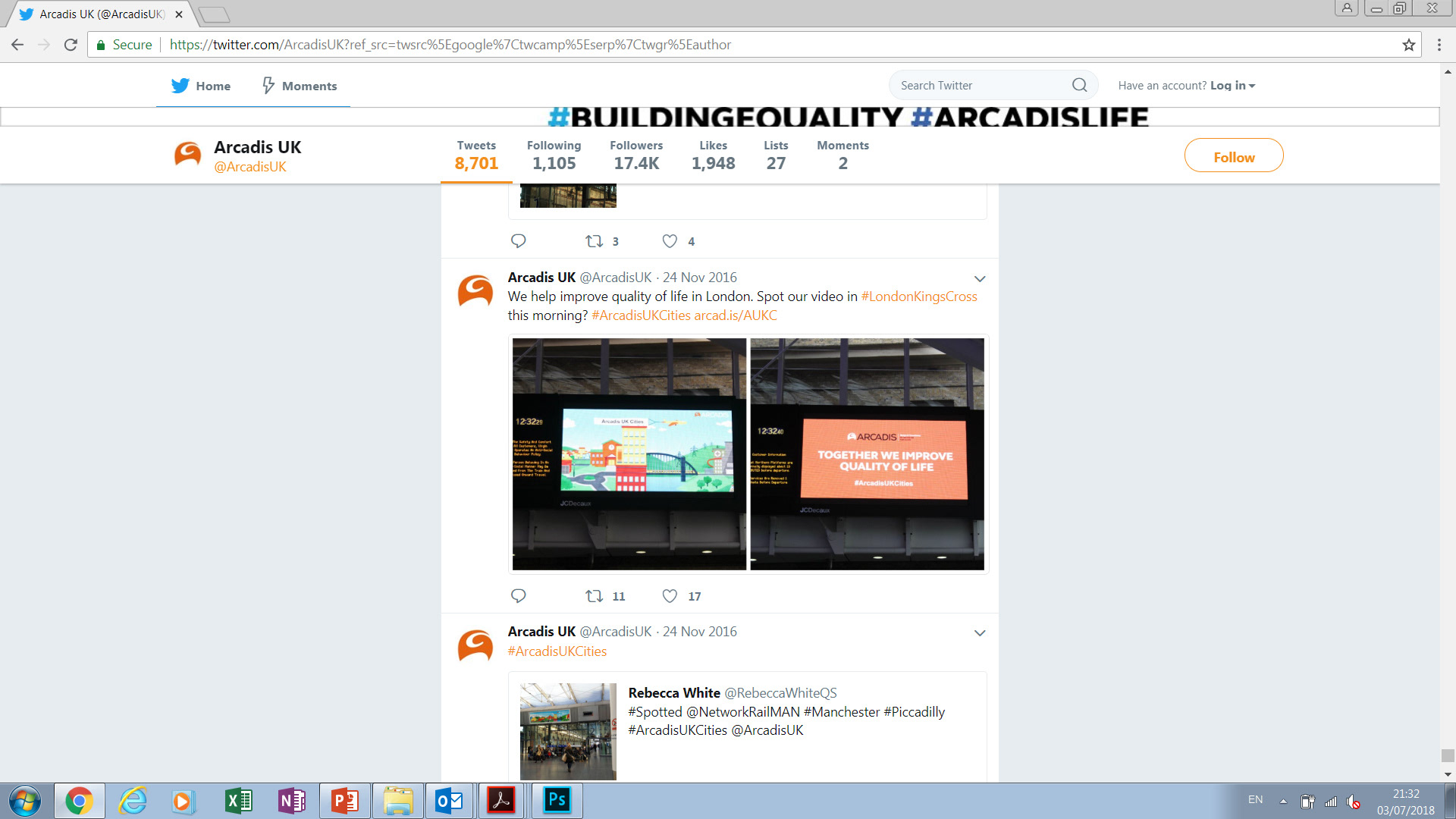Select the Tweets 8,701 profile tab
Screen dimensions: 1456x819
[x=476, y=155]
